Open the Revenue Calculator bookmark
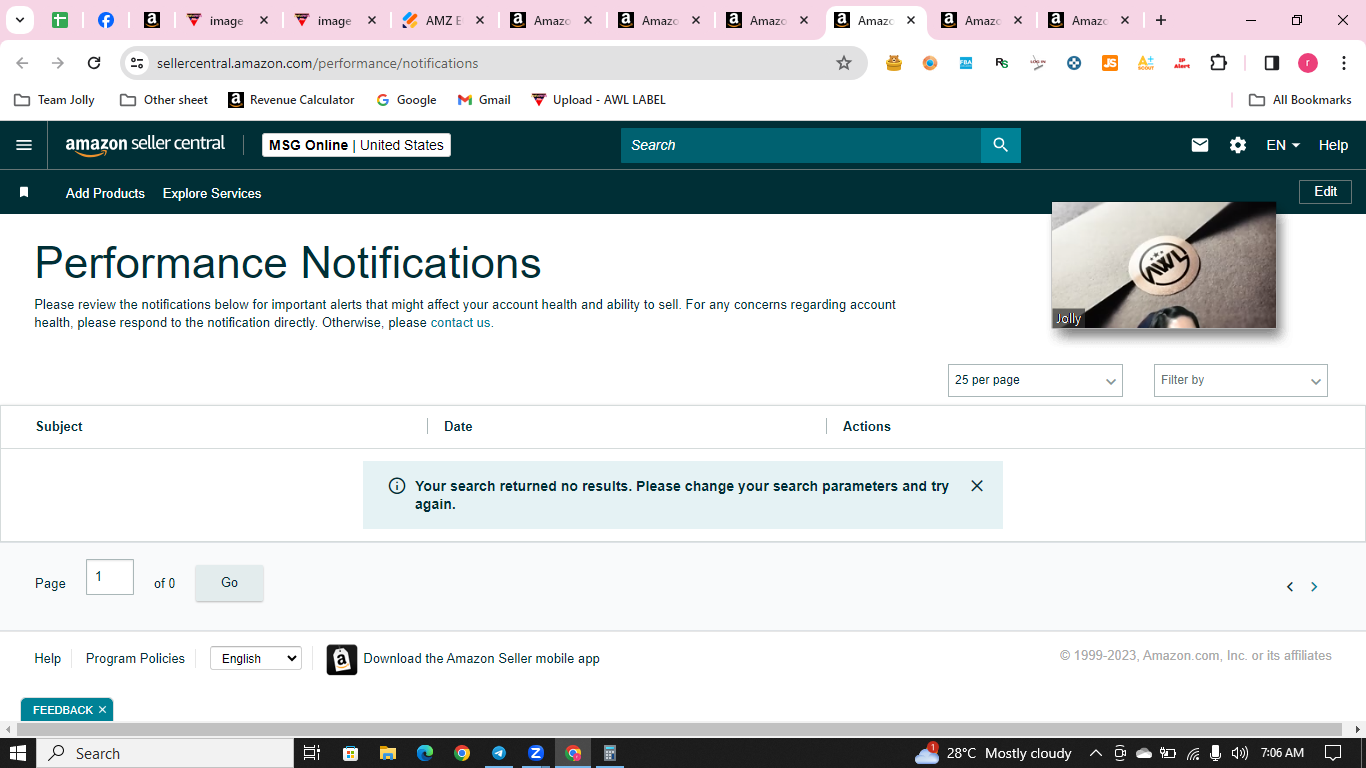This screenshot has height=768, width=1366. (x=291, y=100)
